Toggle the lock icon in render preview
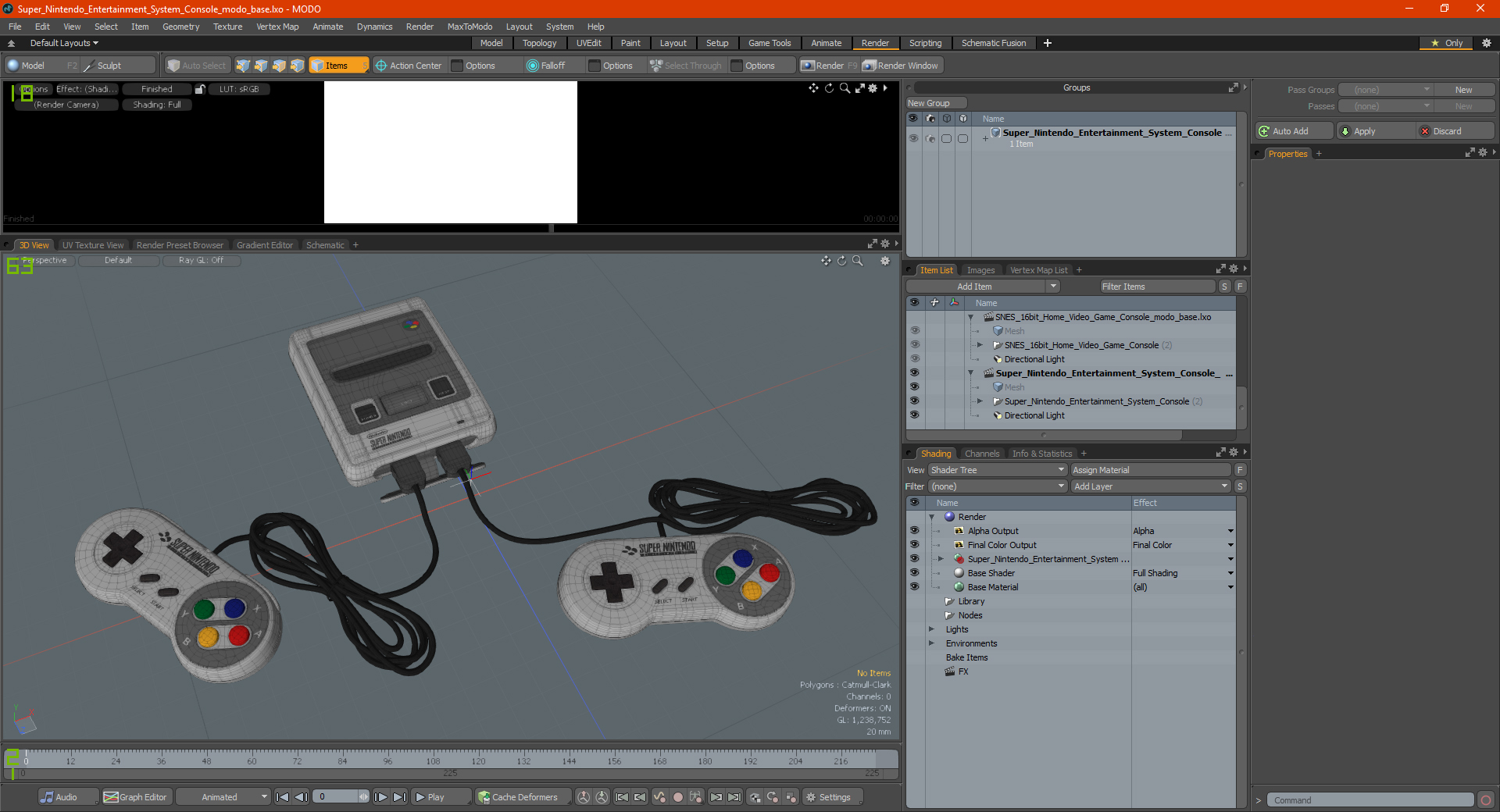Screen dimensions: 1500x812 (200, 89)
